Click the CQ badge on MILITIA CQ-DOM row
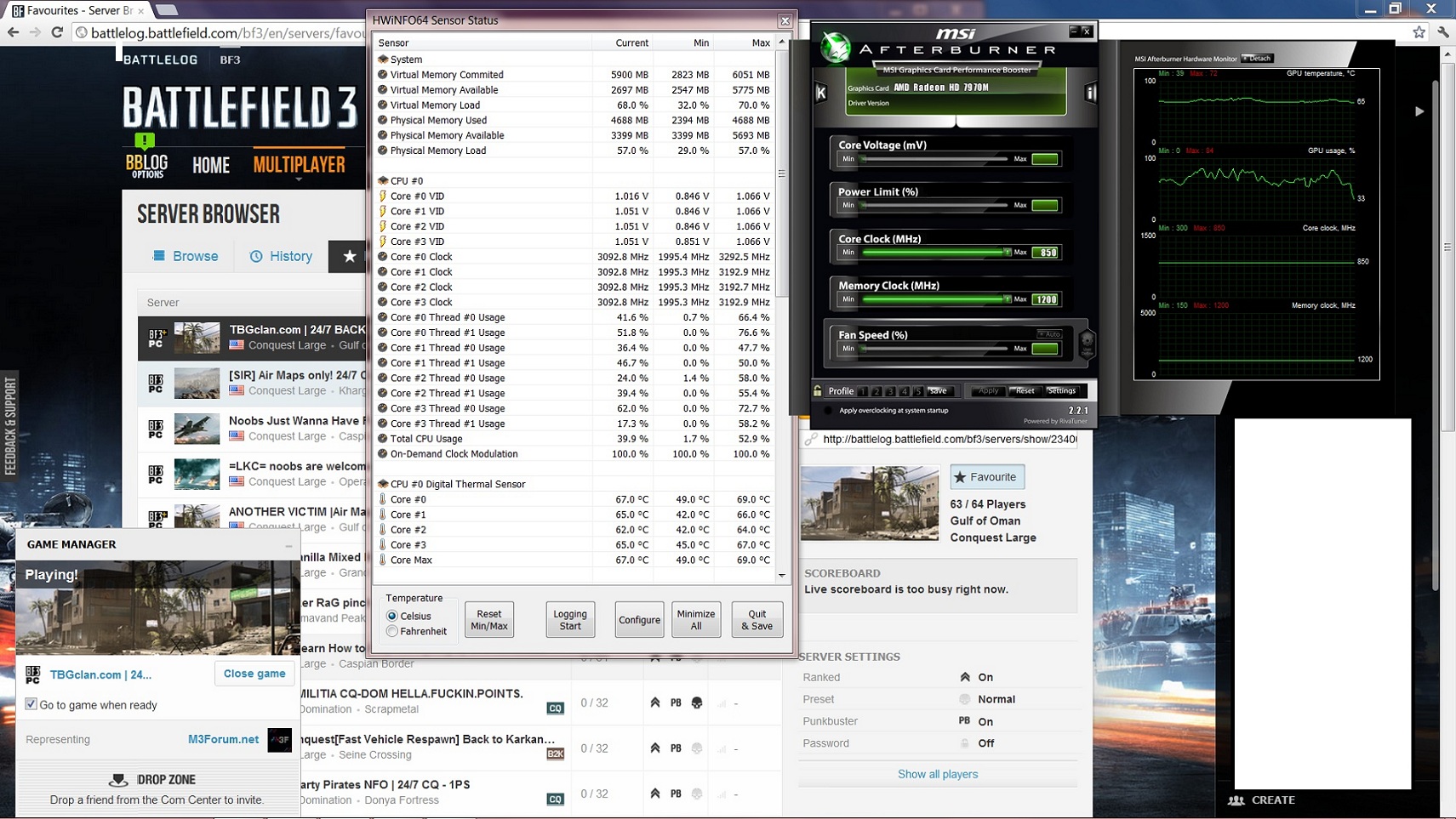This screenshot has height=819, width=1456. pos(555,708)
